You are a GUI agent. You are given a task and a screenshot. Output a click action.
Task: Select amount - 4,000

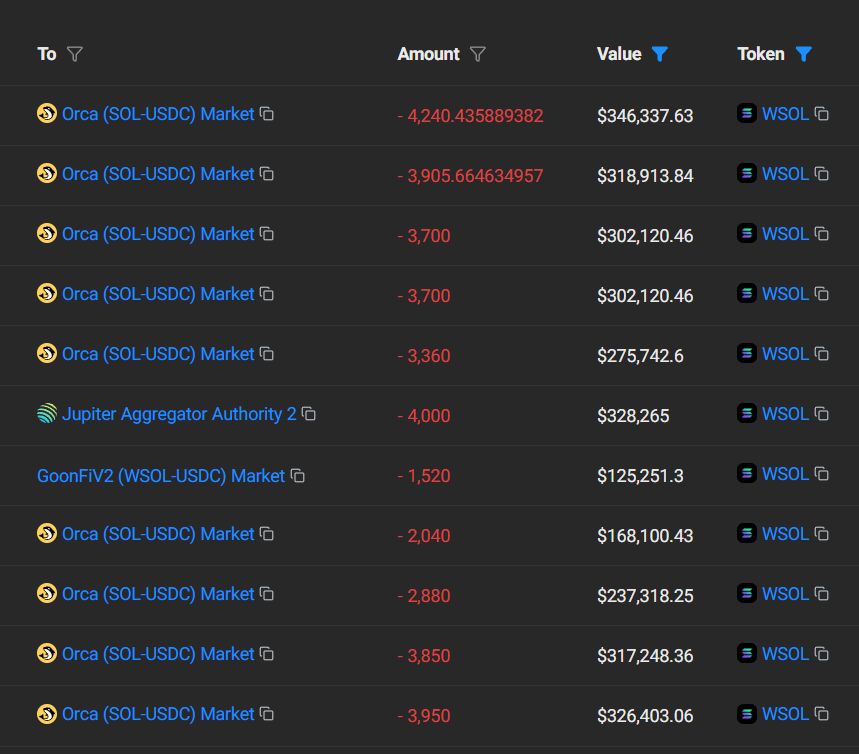click(424, 416)
